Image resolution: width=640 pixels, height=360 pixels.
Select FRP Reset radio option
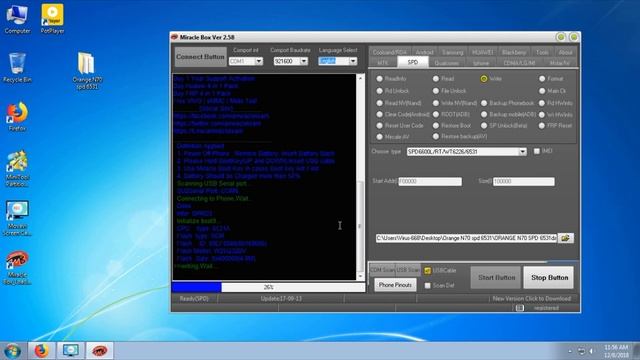pos(542,126)
